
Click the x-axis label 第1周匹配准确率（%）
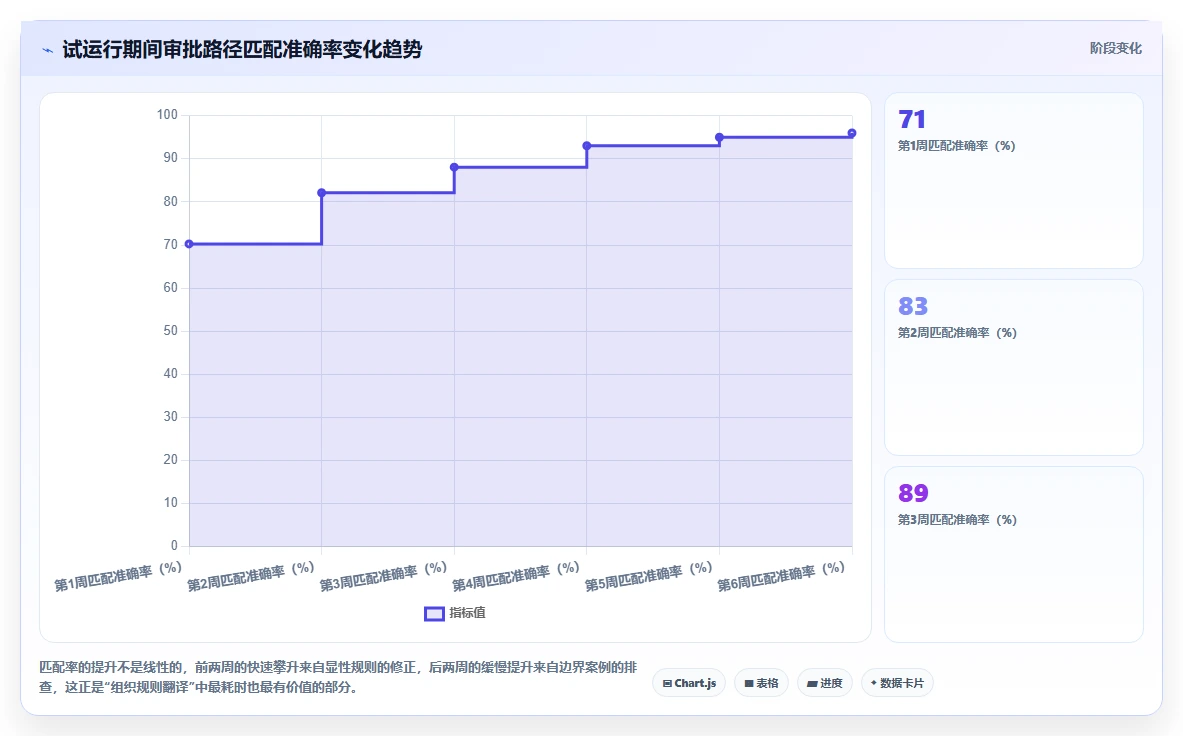pos(118,576)
